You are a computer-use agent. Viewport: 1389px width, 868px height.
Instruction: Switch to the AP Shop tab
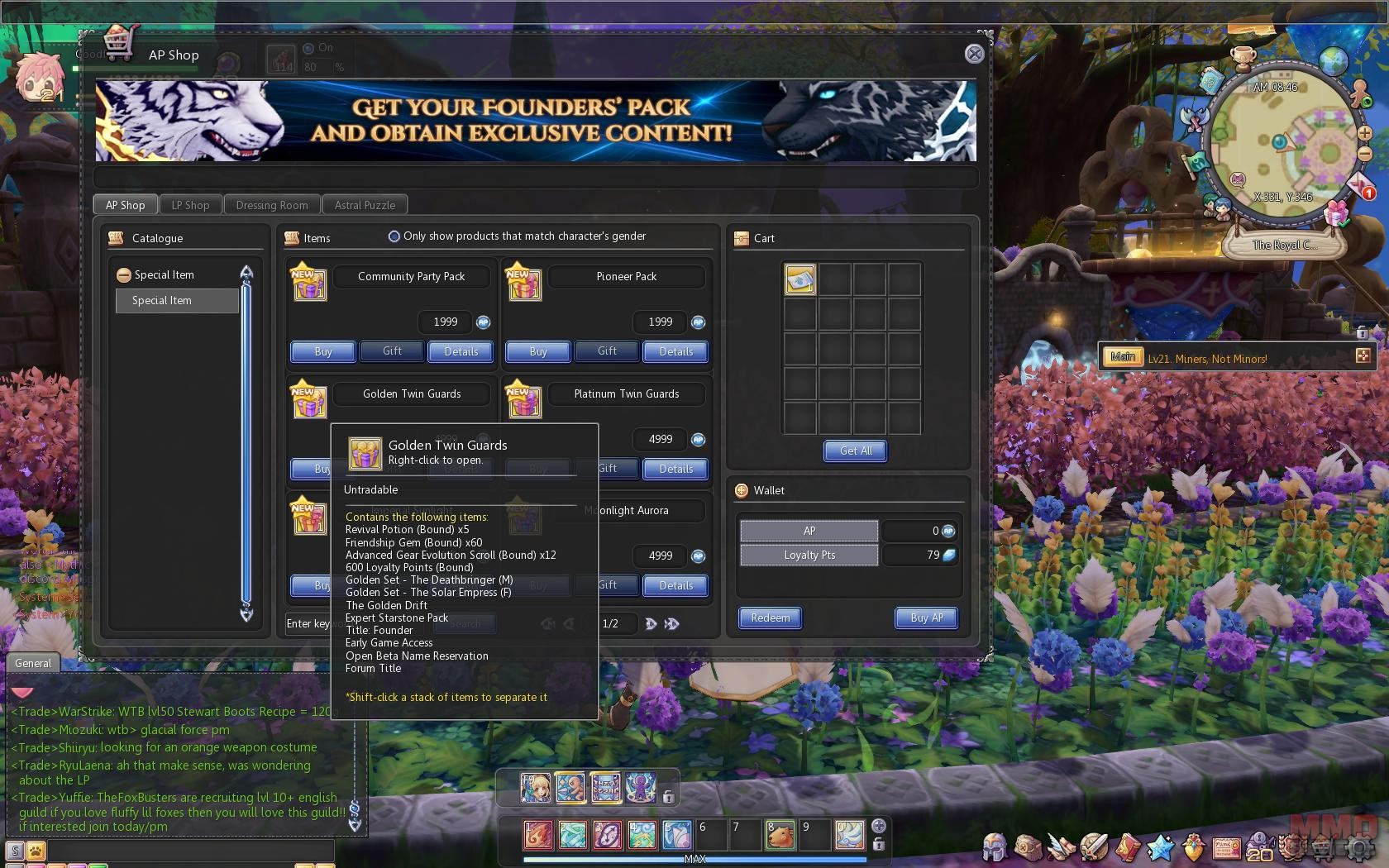point(125,205)
